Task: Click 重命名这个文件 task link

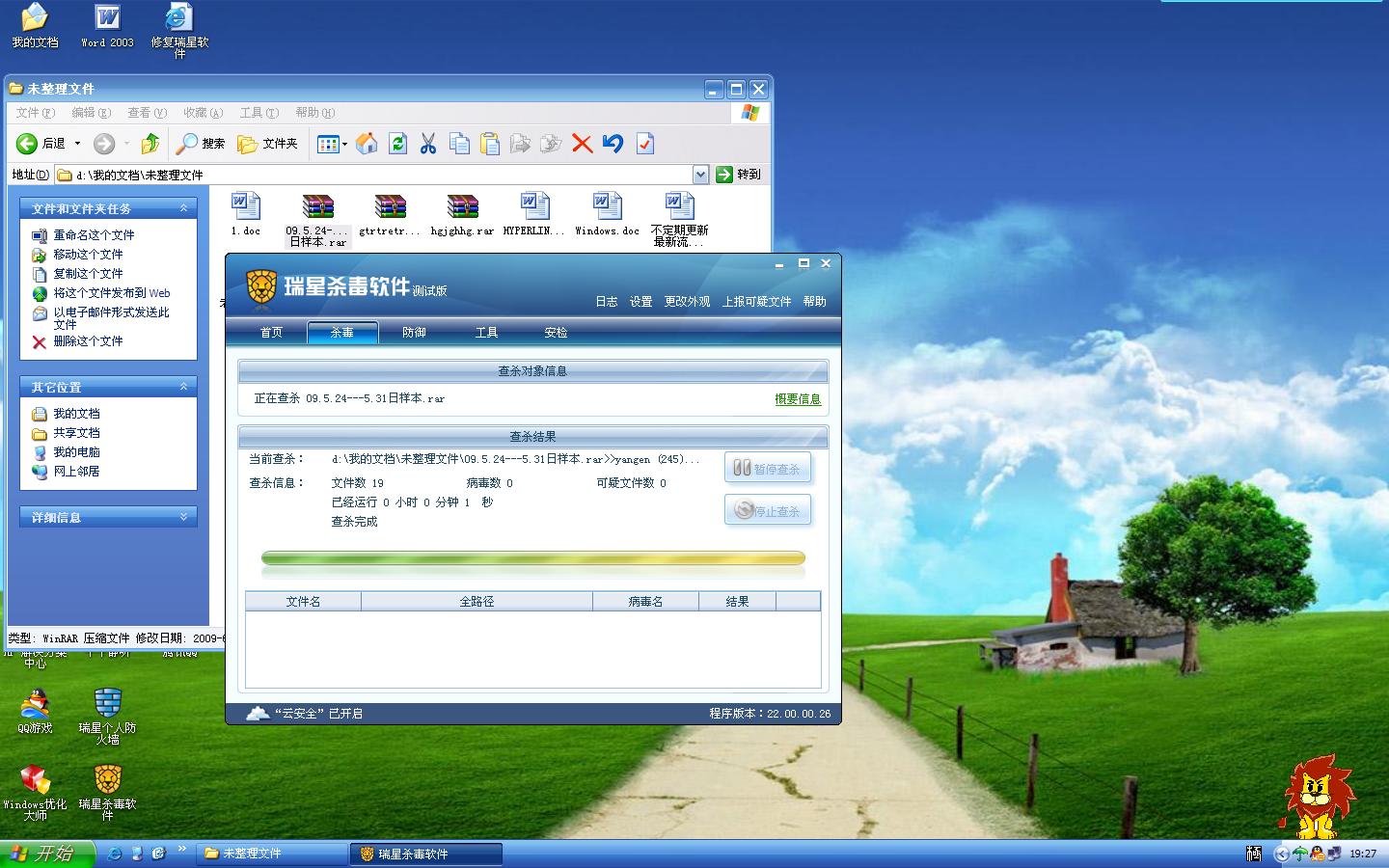Action: [94, 235]
